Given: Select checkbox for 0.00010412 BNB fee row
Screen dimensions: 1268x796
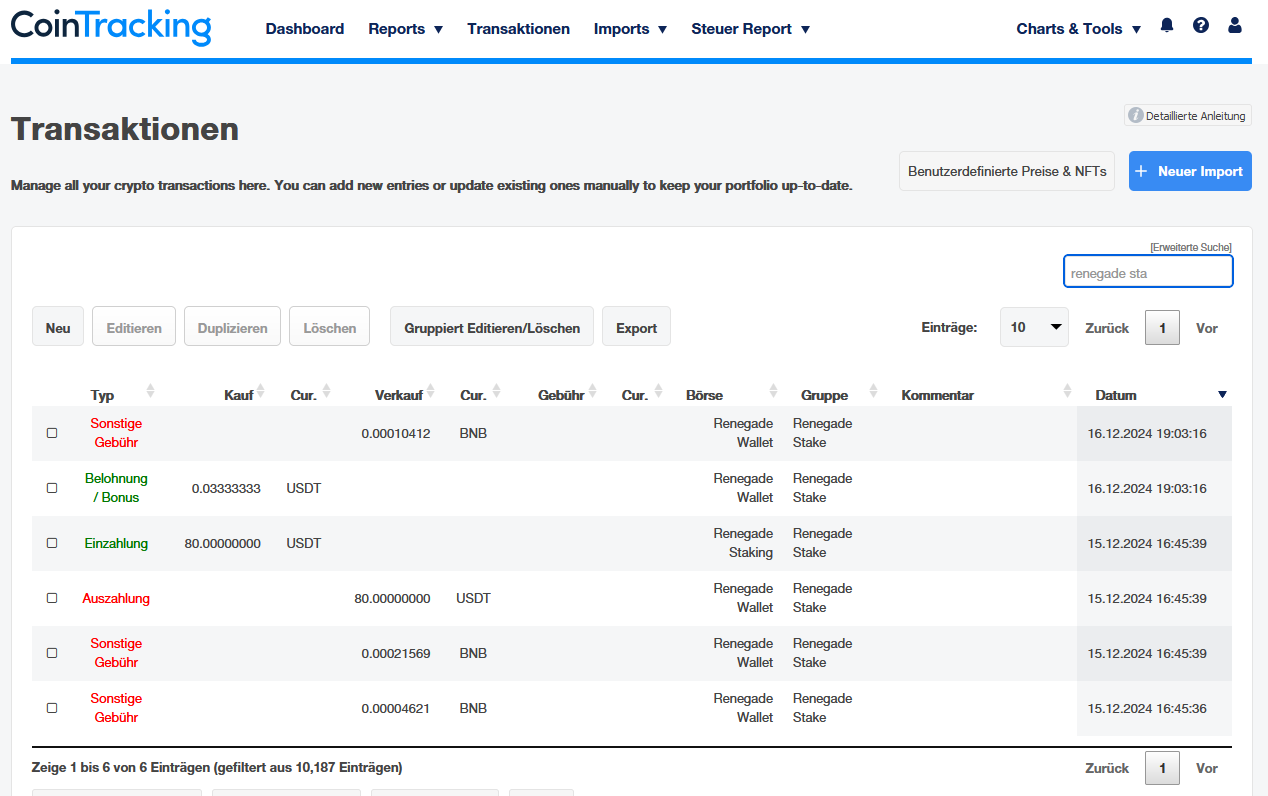Looking at the screenshot, I should (x=52, y=433).
